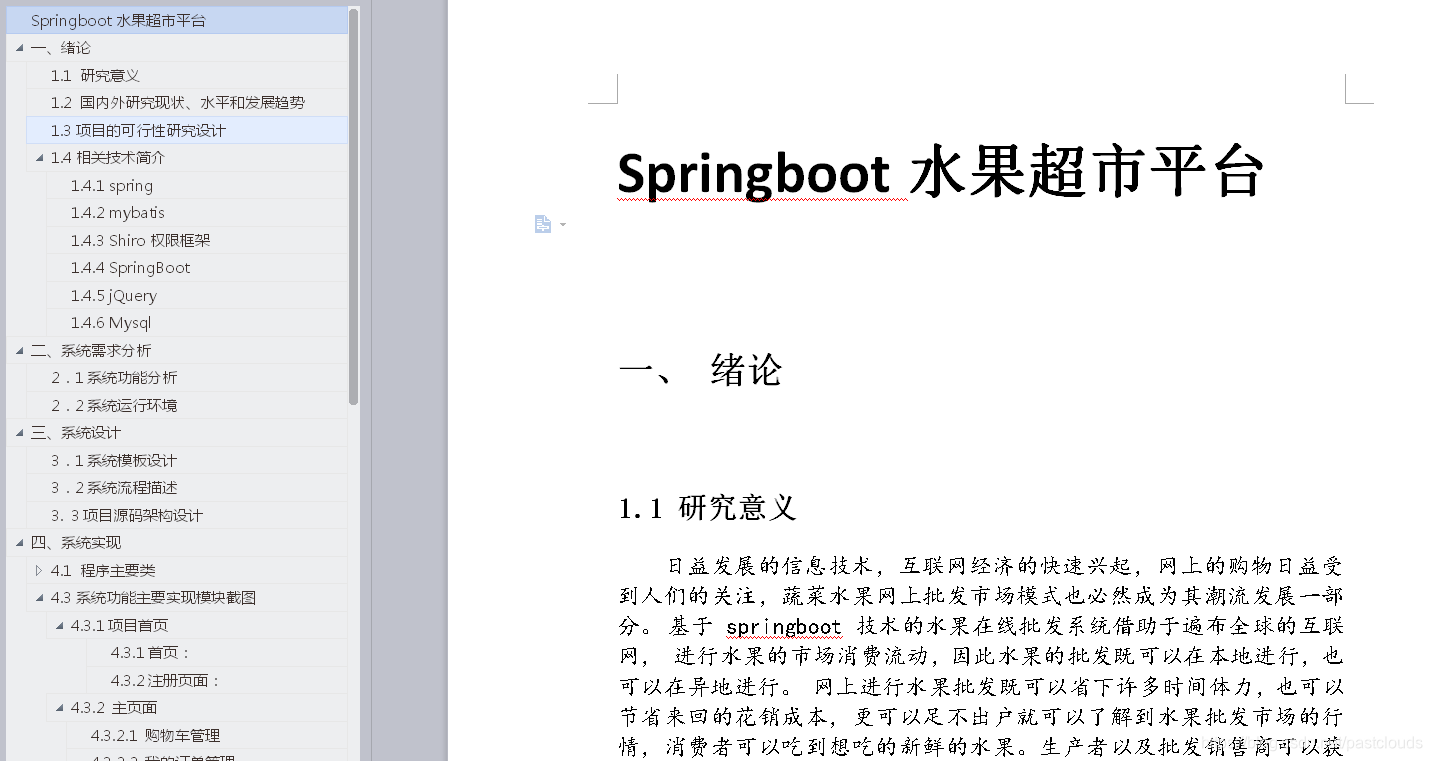This screenshot has height=761, width=1432.
Task: Go to 4.3.2.1 购物车管理 entry
Action: pos(207,735)
